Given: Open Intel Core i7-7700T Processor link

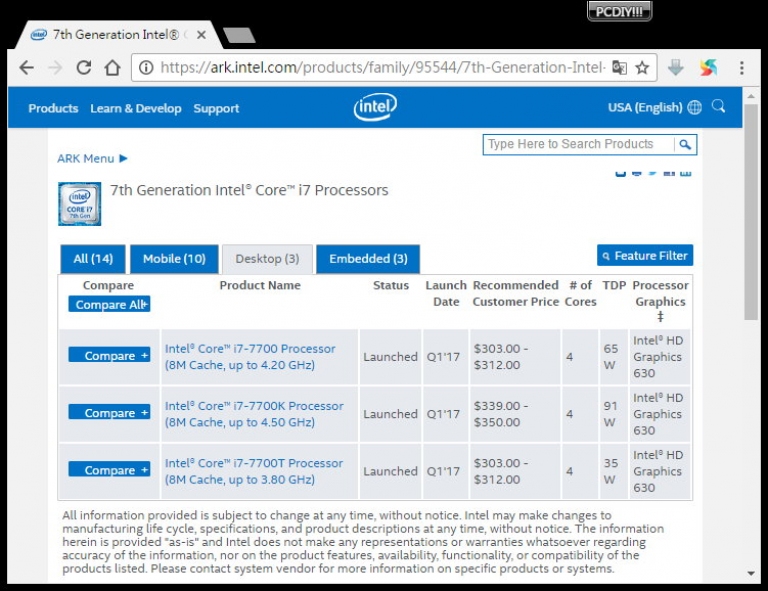Looking at the screenshot, I should coord(254,472).
